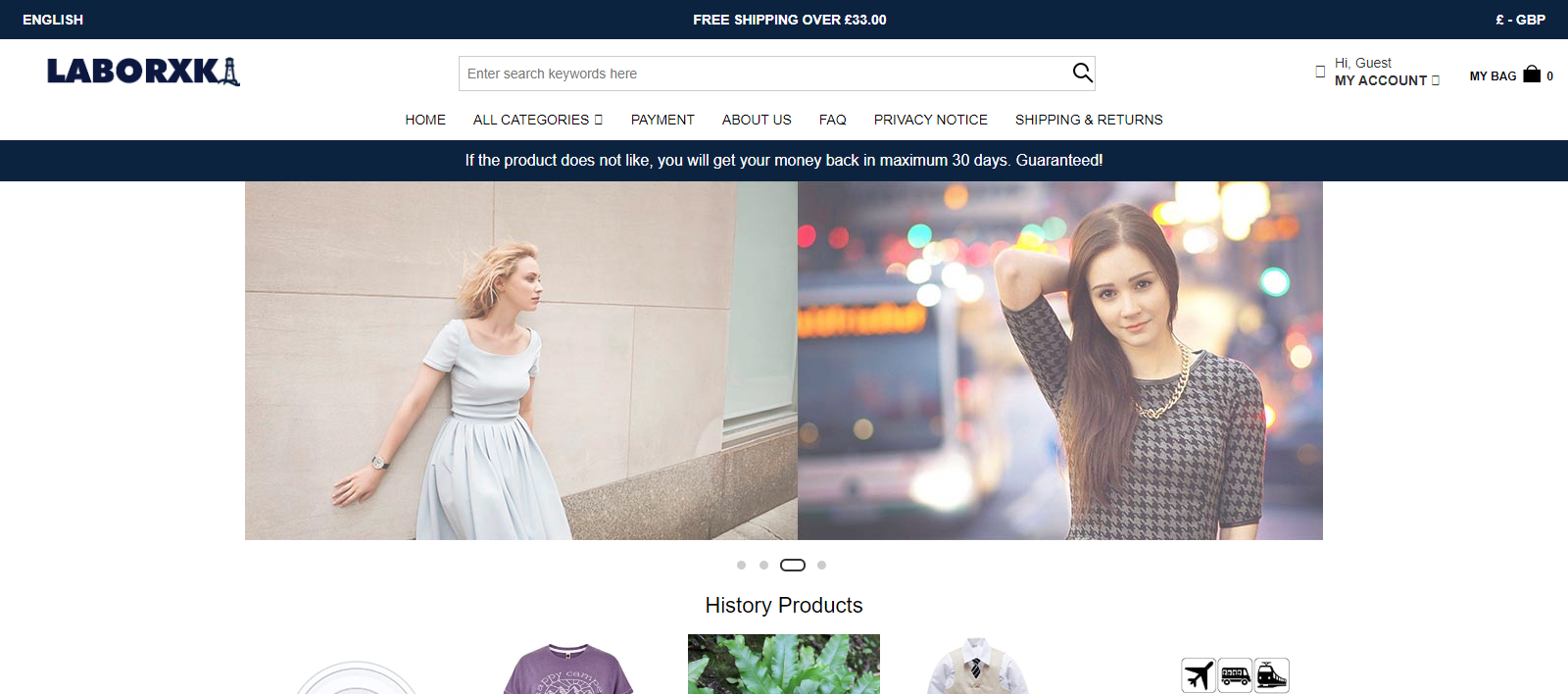Expand the ALL CATEGORIES menu
The width and height of the screenshot is (1568, 694).
[x=537, y=120]
